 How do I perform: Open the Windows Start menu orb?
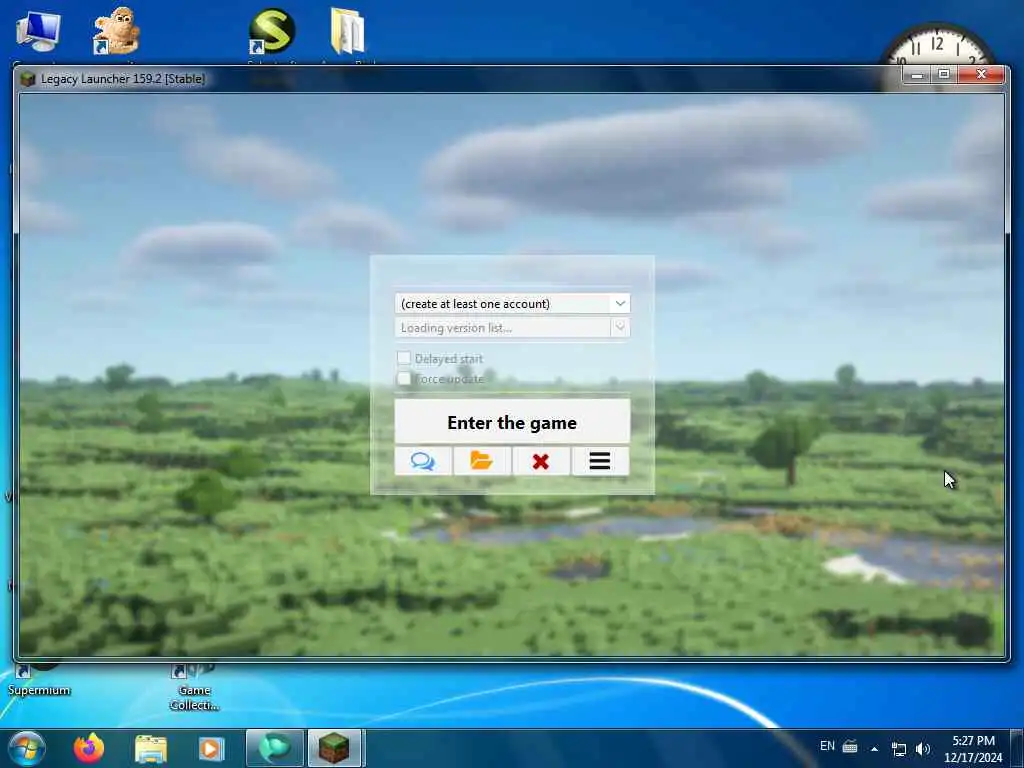click(x=27, y=748)
